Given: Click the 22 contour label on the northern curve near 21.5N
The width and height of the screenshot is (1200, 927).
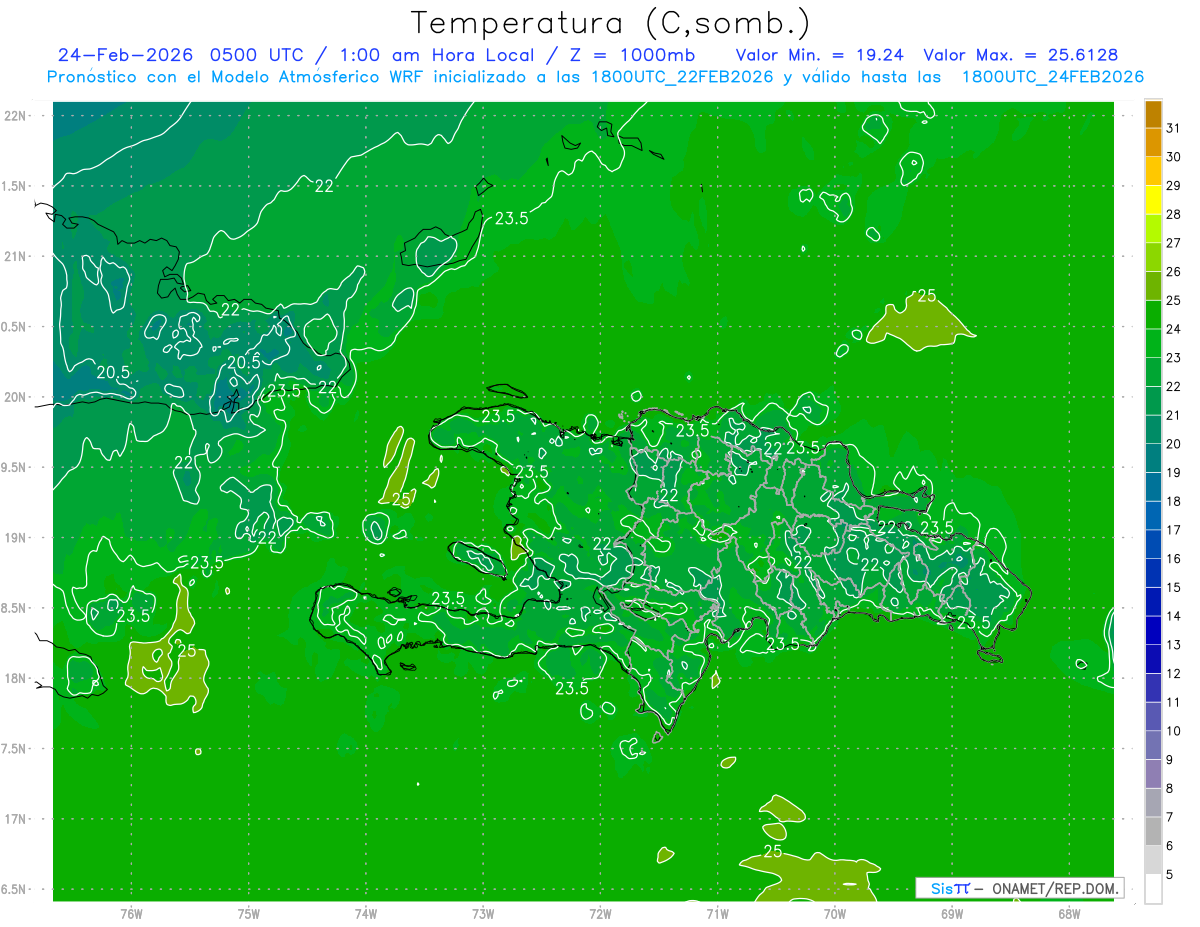Looking at the screenshot, I should (324, 186).
